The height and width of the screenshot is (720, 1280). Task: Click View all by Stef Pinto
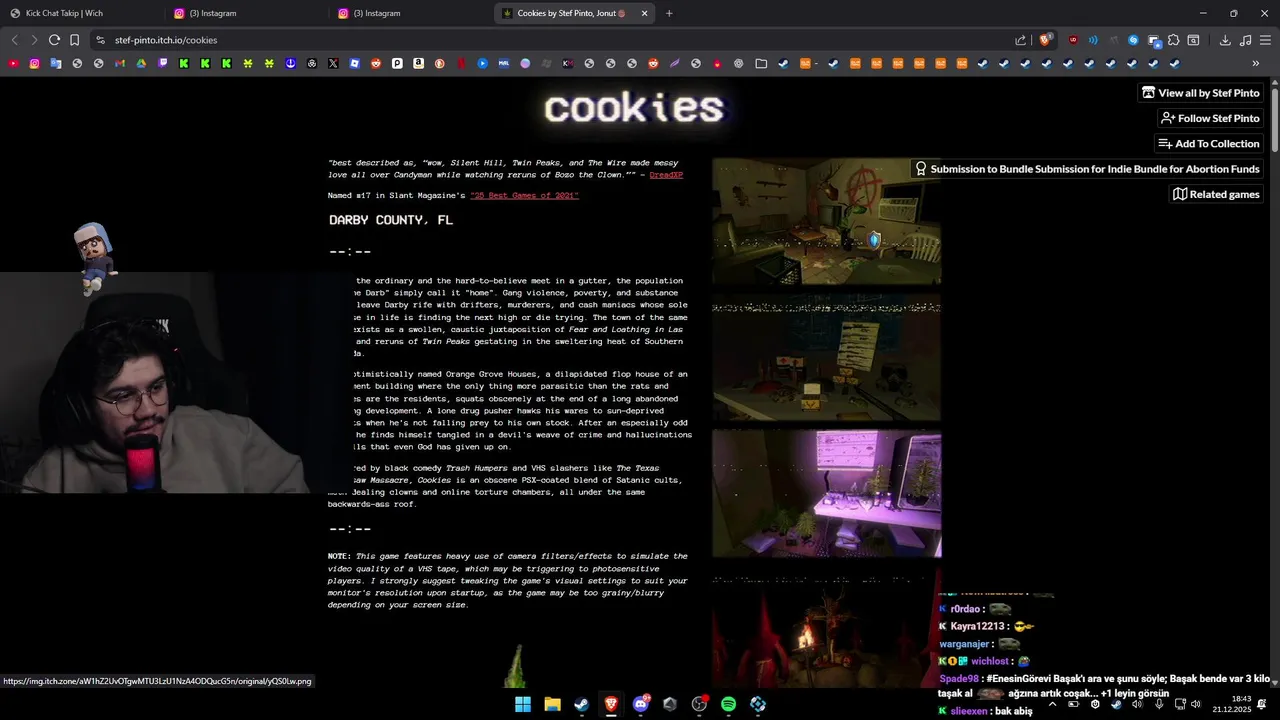coord(1201,93)
